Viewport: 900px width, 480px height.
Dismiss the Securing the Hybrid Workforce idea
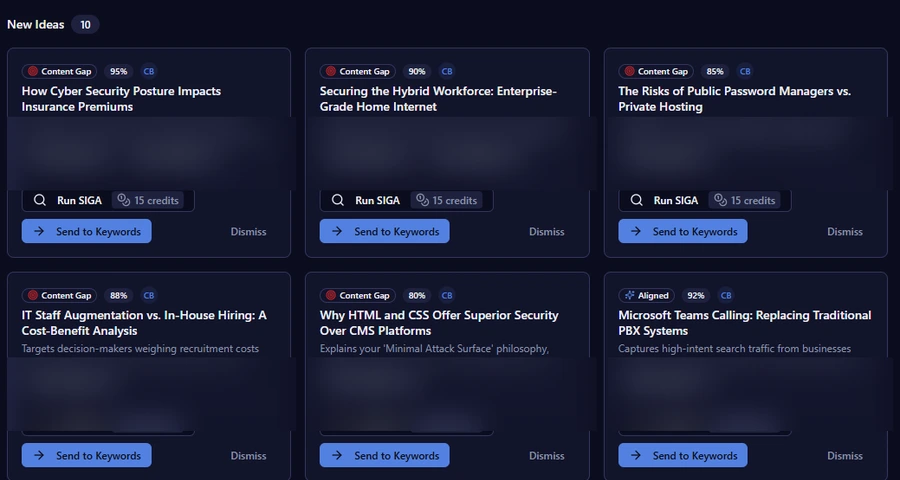[x=546, y=231]
